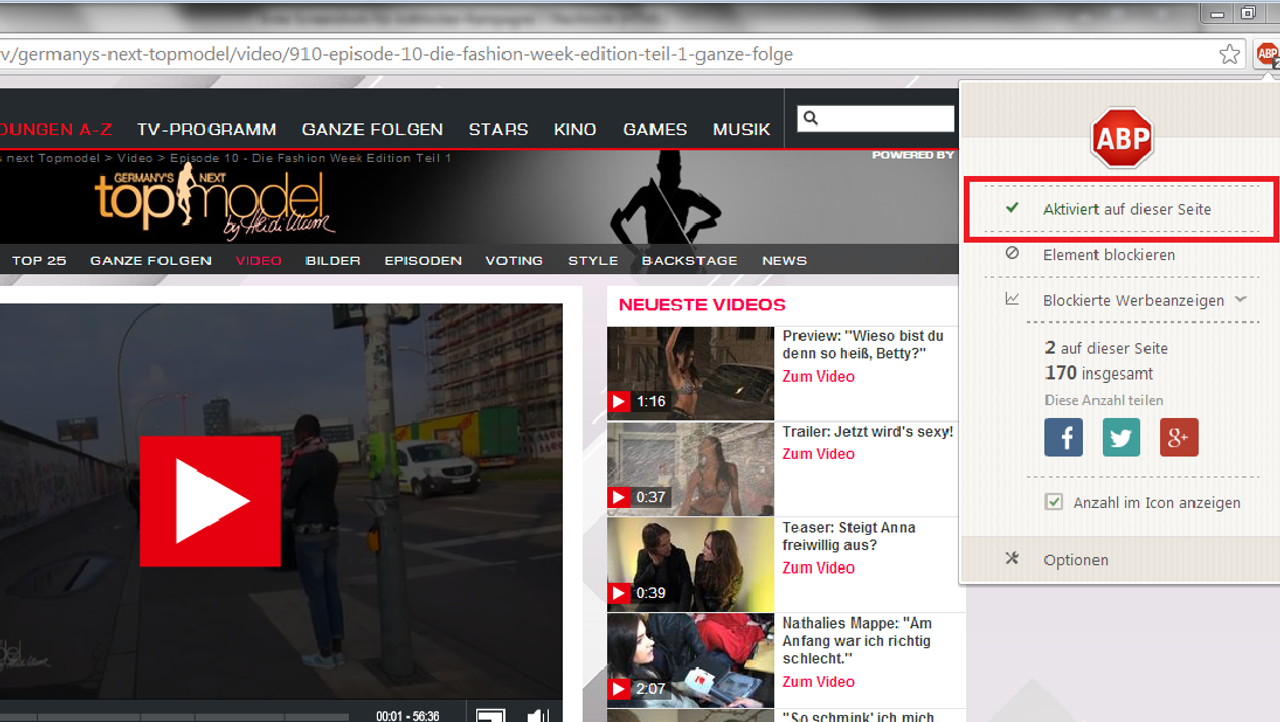
Task: Click the browser address bar URL
Action: [396, 54]
